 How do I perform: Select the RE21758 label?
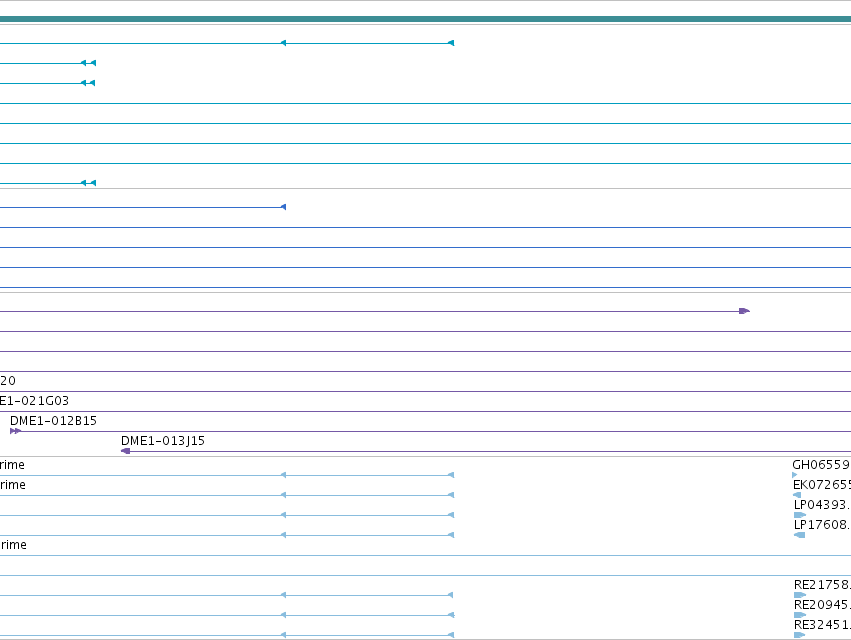[x=822, y=585]
